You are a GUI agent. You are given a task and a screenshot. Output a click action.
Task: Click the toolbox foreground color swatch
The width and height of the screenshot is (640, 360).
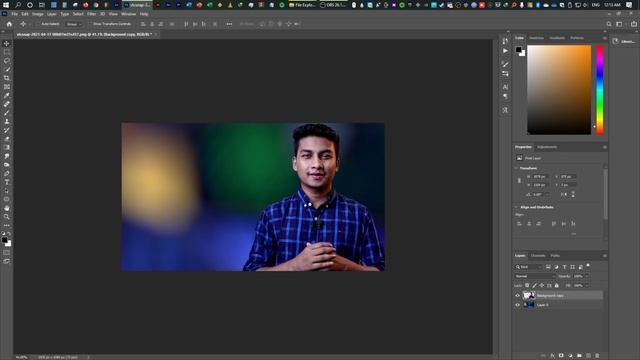click(4, 240)
